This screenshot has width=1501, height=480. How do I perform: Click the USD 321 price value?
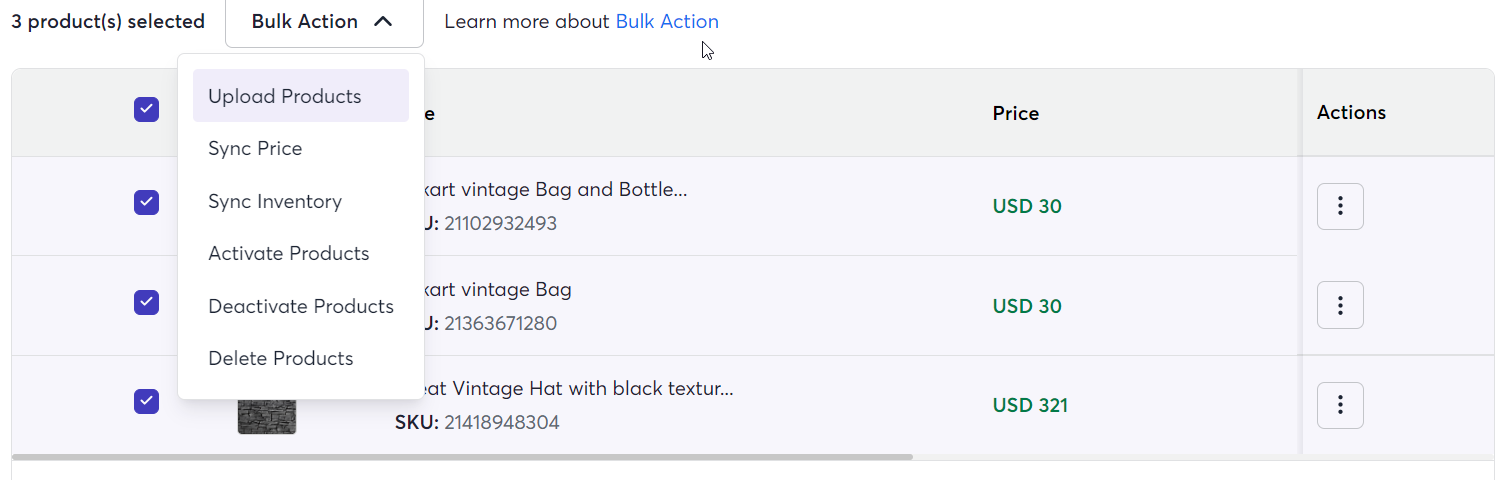pos(1030,405)
